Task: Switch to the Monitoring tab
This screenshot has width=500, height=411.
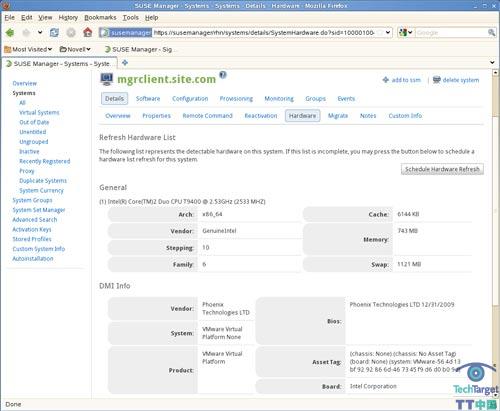Action: point(279,99)
